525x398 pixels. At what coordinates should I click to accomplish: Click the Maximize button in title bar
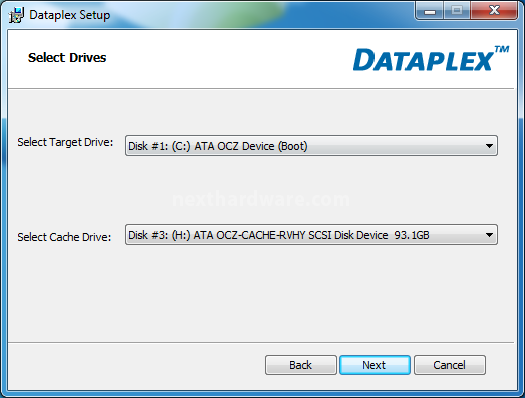pyautogui.click(x=457, y=11)
